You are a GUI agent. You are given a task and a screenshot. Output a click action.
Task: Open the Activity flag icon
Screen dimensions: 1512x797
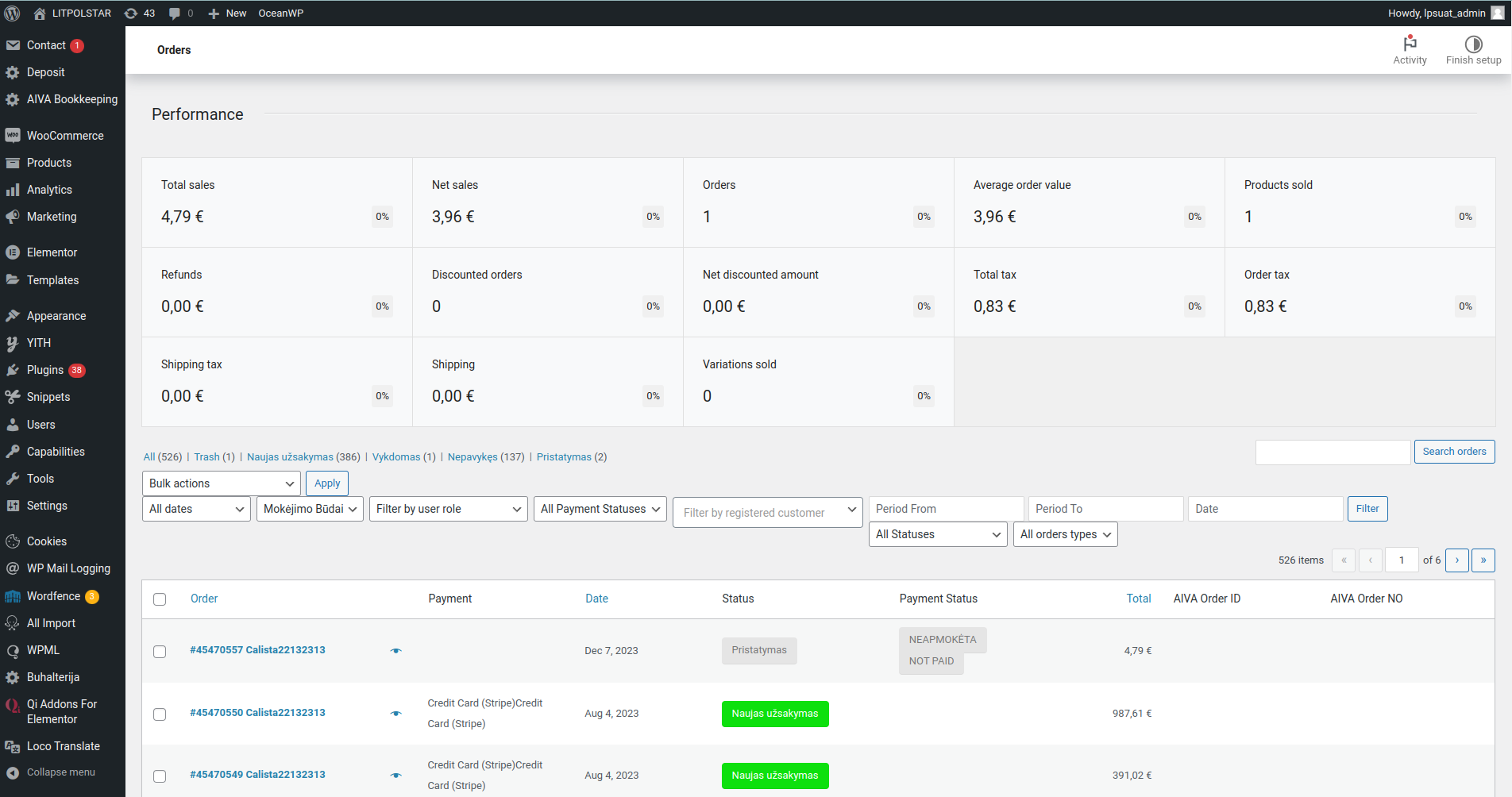[1410, 43]
